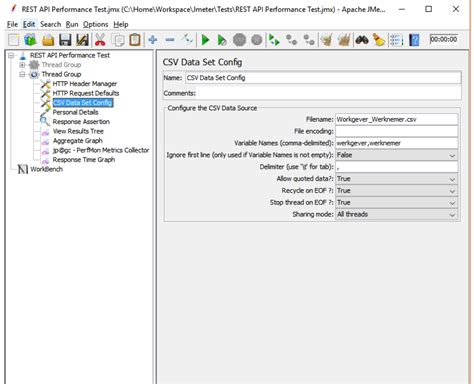Open the Function Helper list icon
Image resolution: width=474 pixels, height=384 pixels.
tap(396, 40)
